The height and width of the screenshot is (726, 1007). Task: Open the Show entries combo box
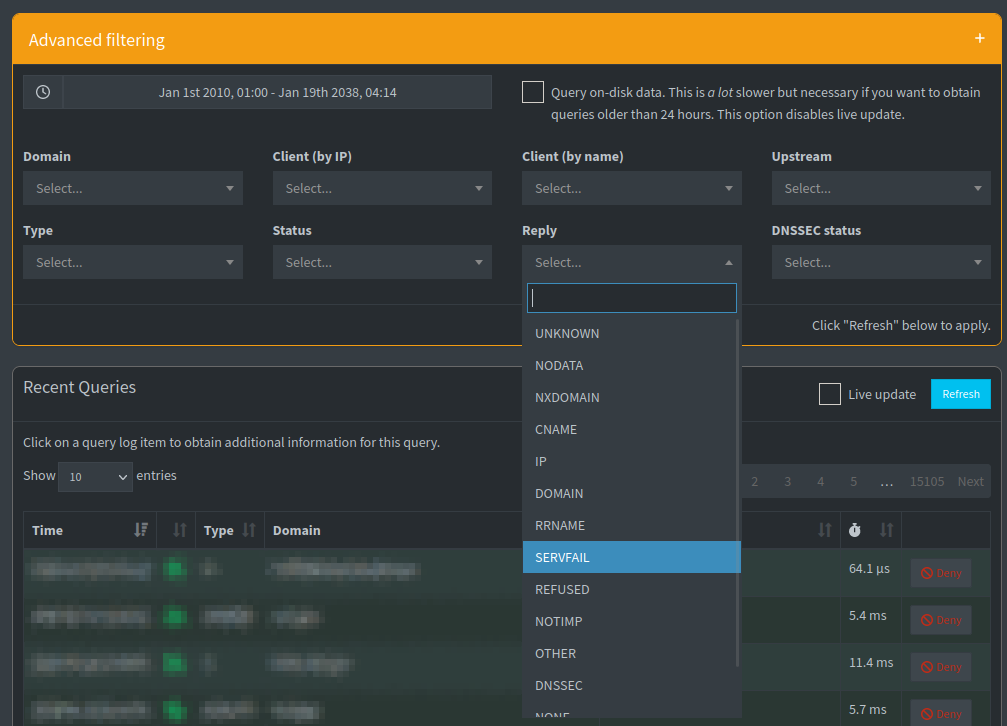tap(95, 477)
